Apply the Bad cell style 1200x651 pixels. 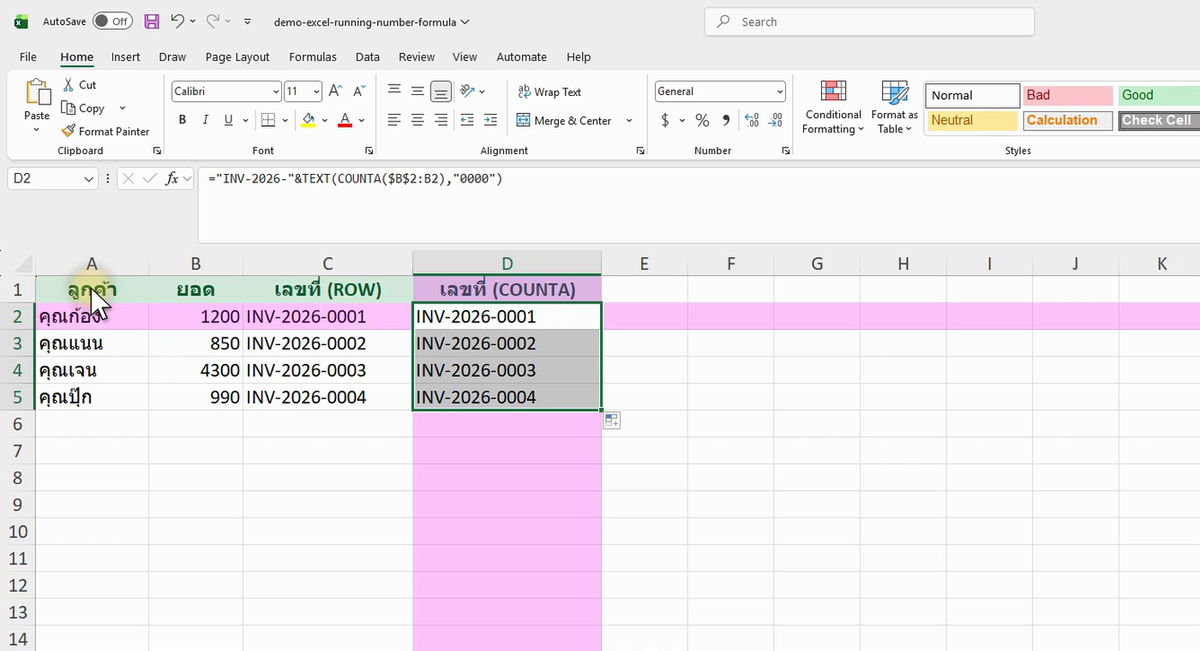[1067, 95]
